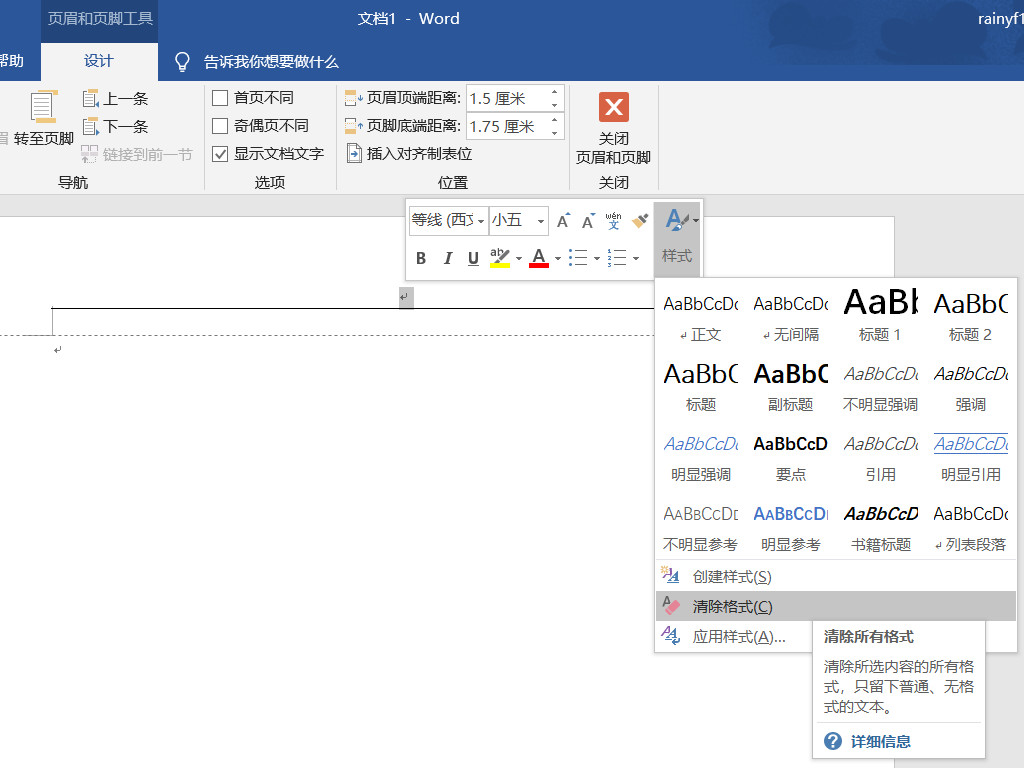1024x768 pixels.
Task: Click the 1.75 厘米 footer distance field
Action: click(x=507, y=126)
